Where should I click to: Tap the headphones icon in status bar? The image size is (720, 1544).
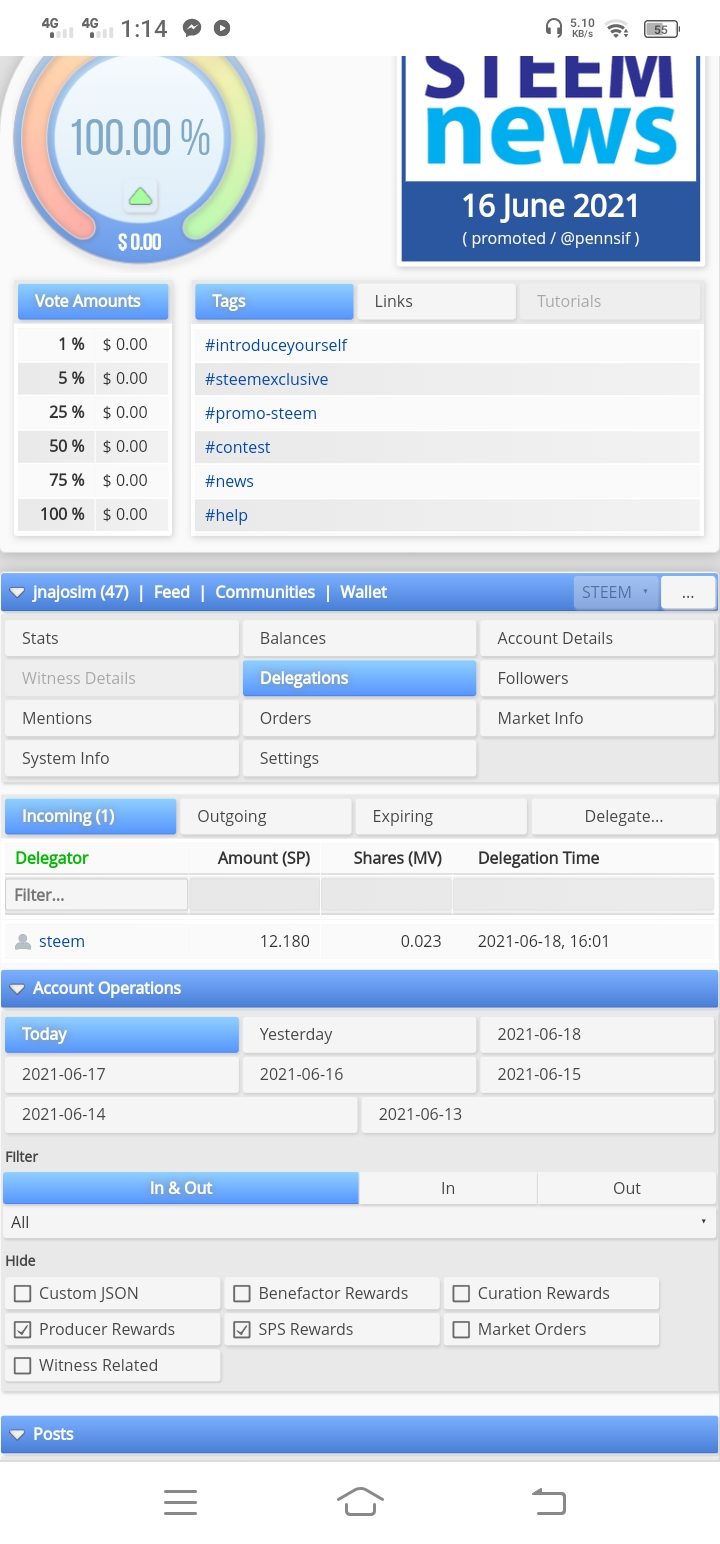pyautogui.click(x=553, y=28)
